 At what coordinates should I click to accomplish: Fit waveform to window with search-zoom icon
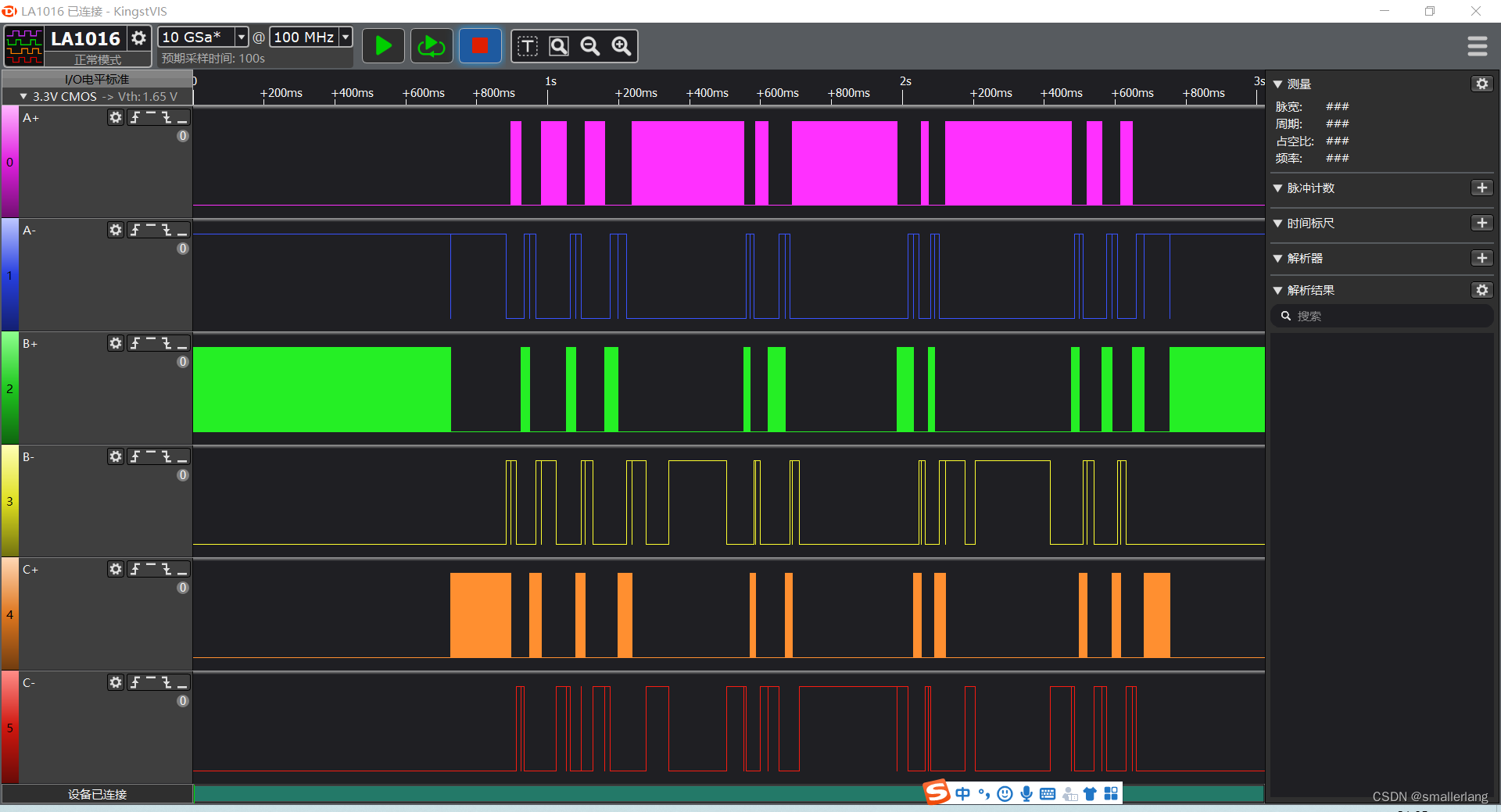[559, 46]
